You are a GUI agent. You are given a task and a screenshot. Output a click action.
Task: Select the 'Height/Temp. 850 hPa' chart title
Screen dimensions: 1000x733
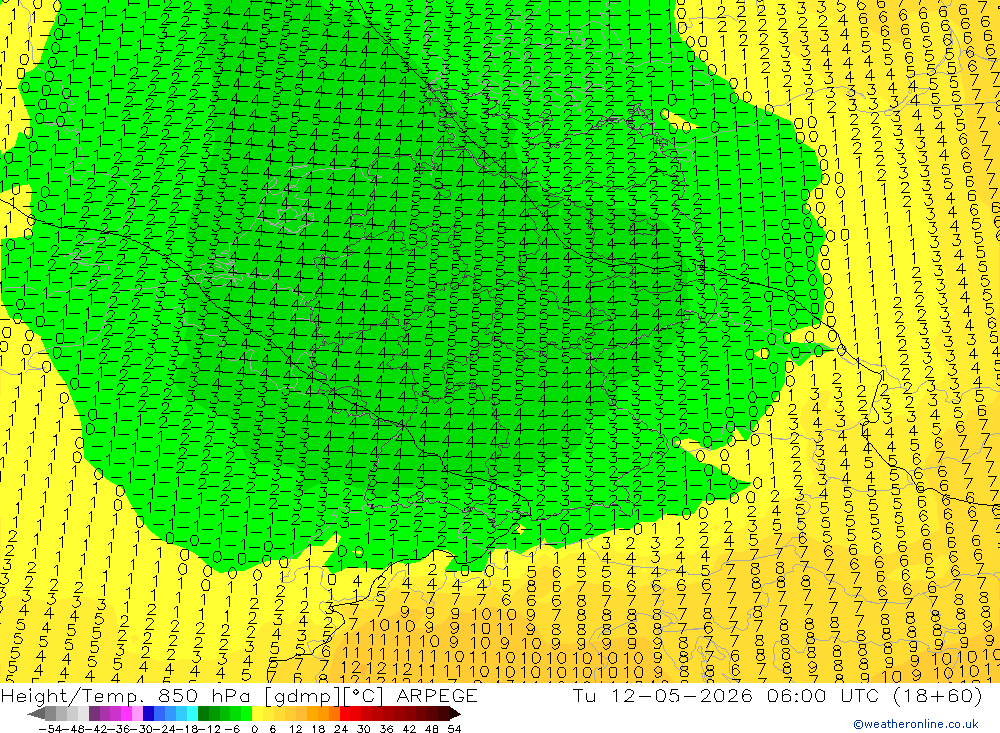coord(127,695)
